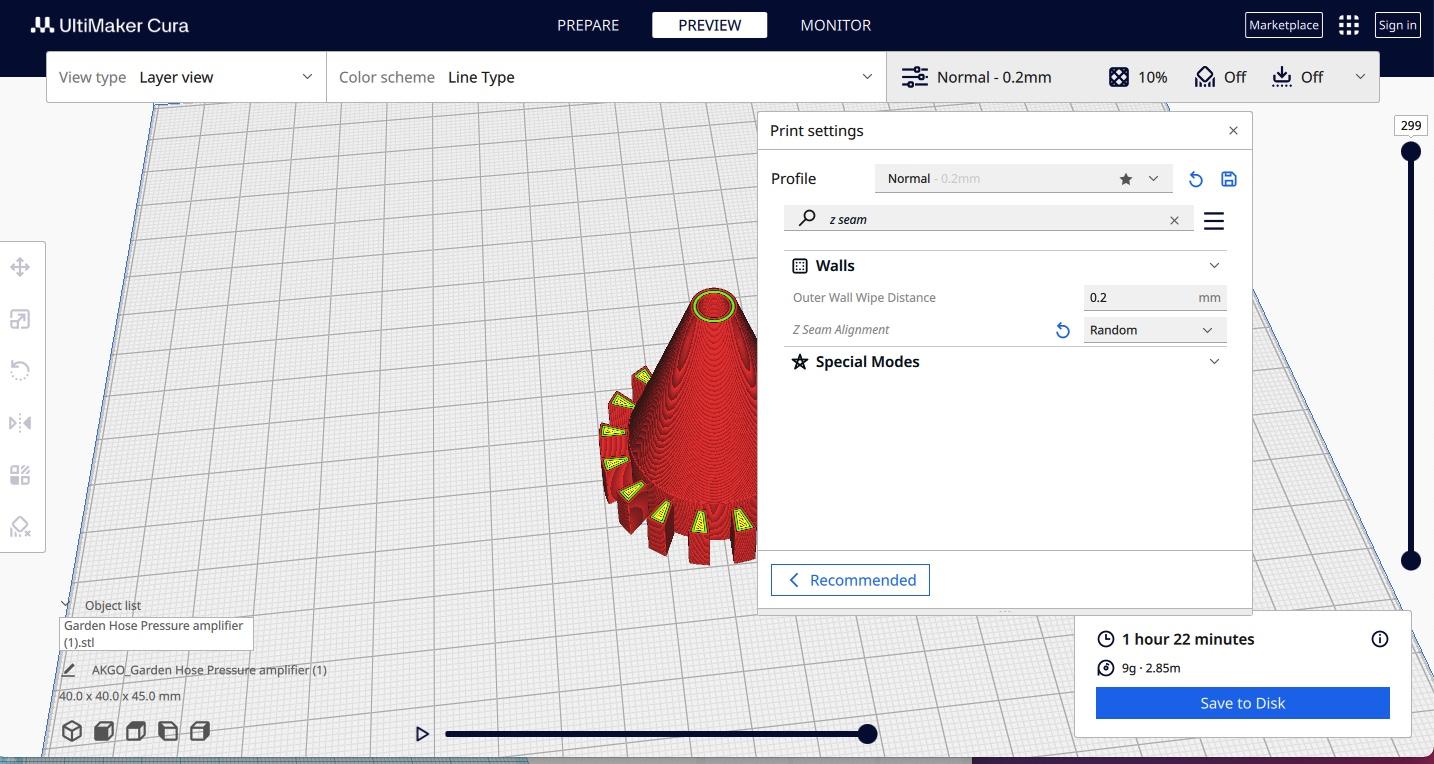
Task: Select the Move tool in left toolbar
Action: coord(20,267)
